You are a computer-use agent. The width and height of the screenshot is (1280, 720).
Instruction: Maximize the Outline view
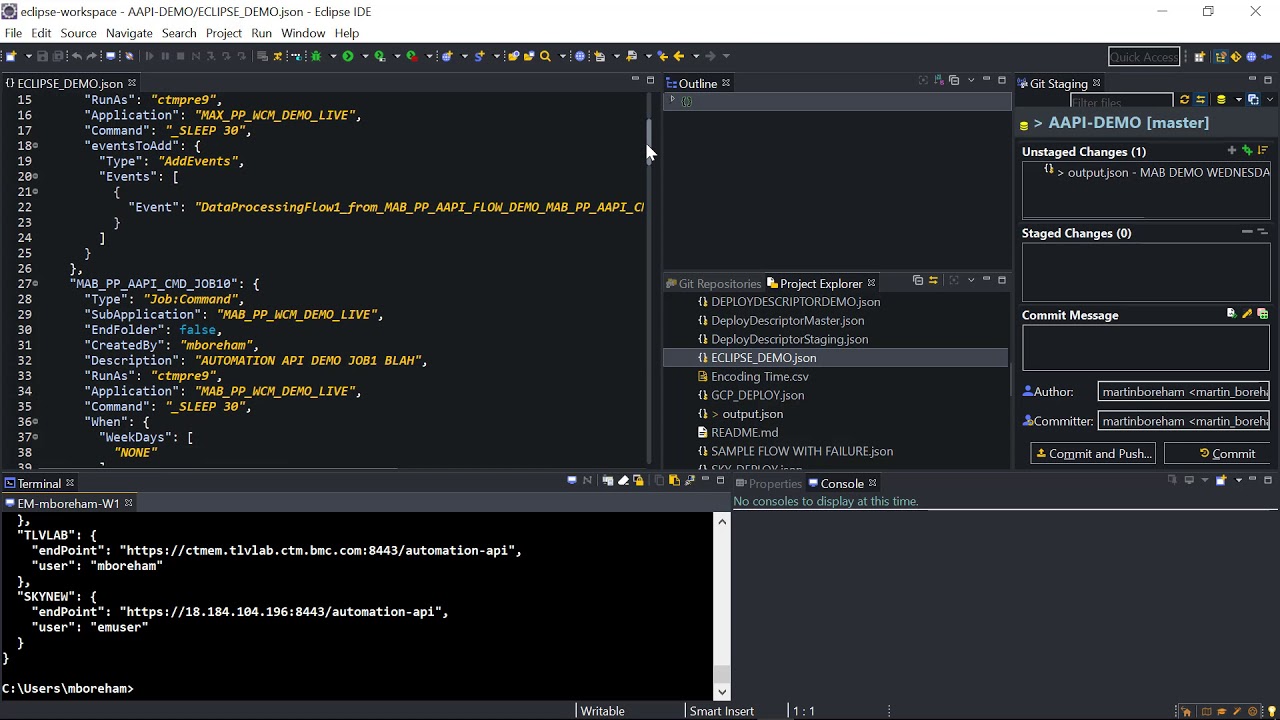pyautogui.click(x=1002, y=80)
